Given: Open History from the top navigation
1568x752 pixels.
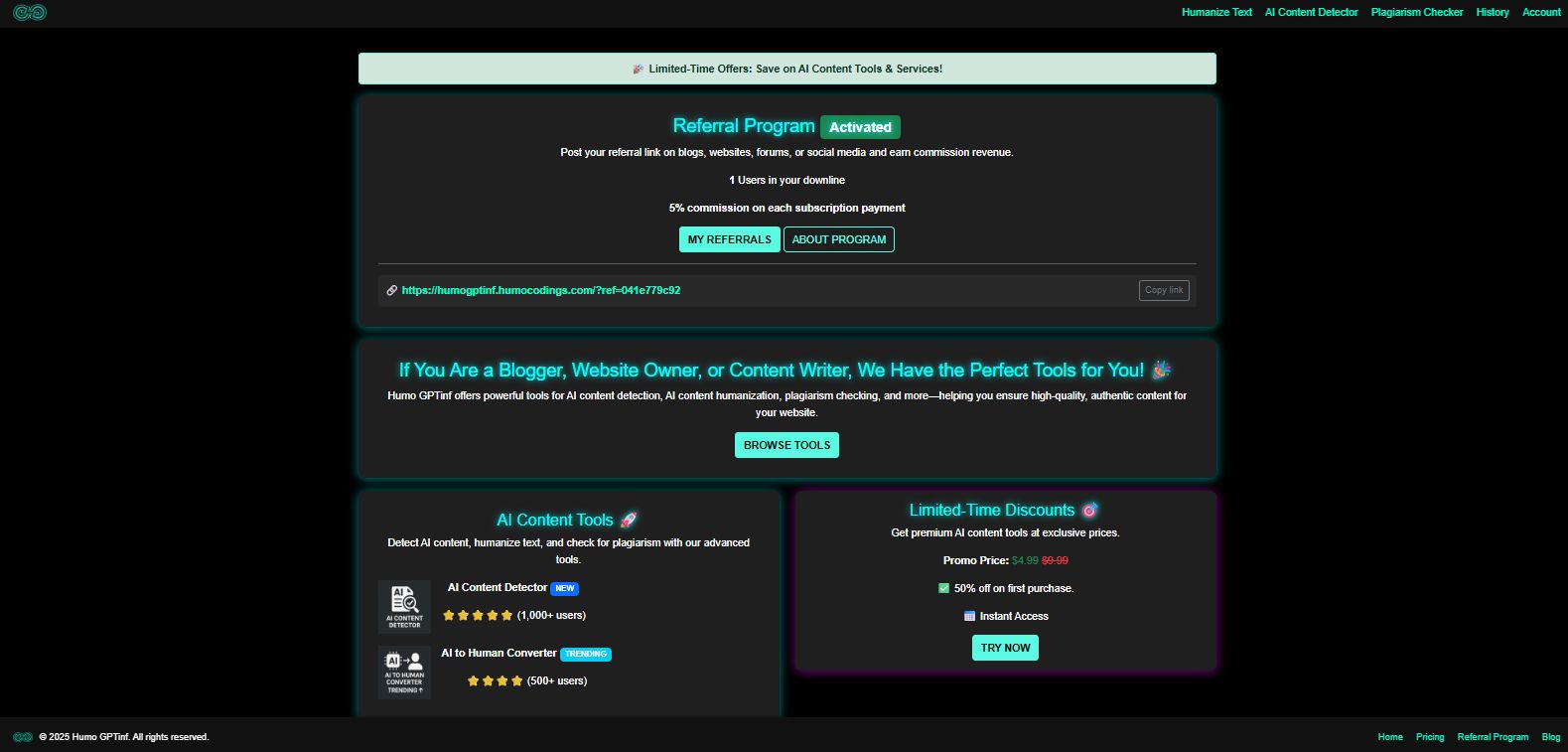Looking at the screenshot, I should [x=1493, y=12].
